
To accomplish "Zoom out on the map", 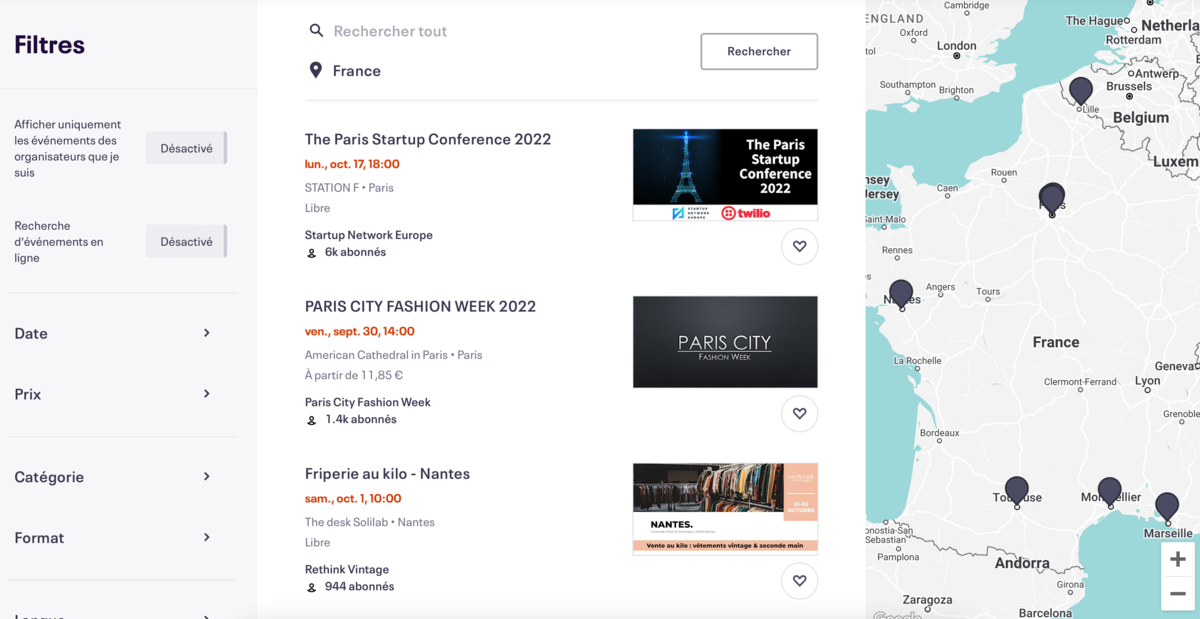I will [x=1178, y=593].
